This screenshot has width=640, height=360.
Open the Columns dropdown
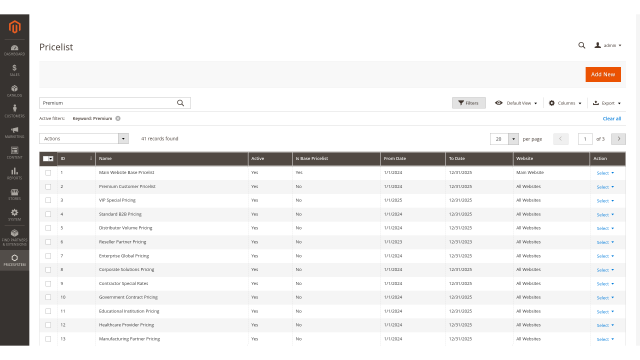click(565, 103)
